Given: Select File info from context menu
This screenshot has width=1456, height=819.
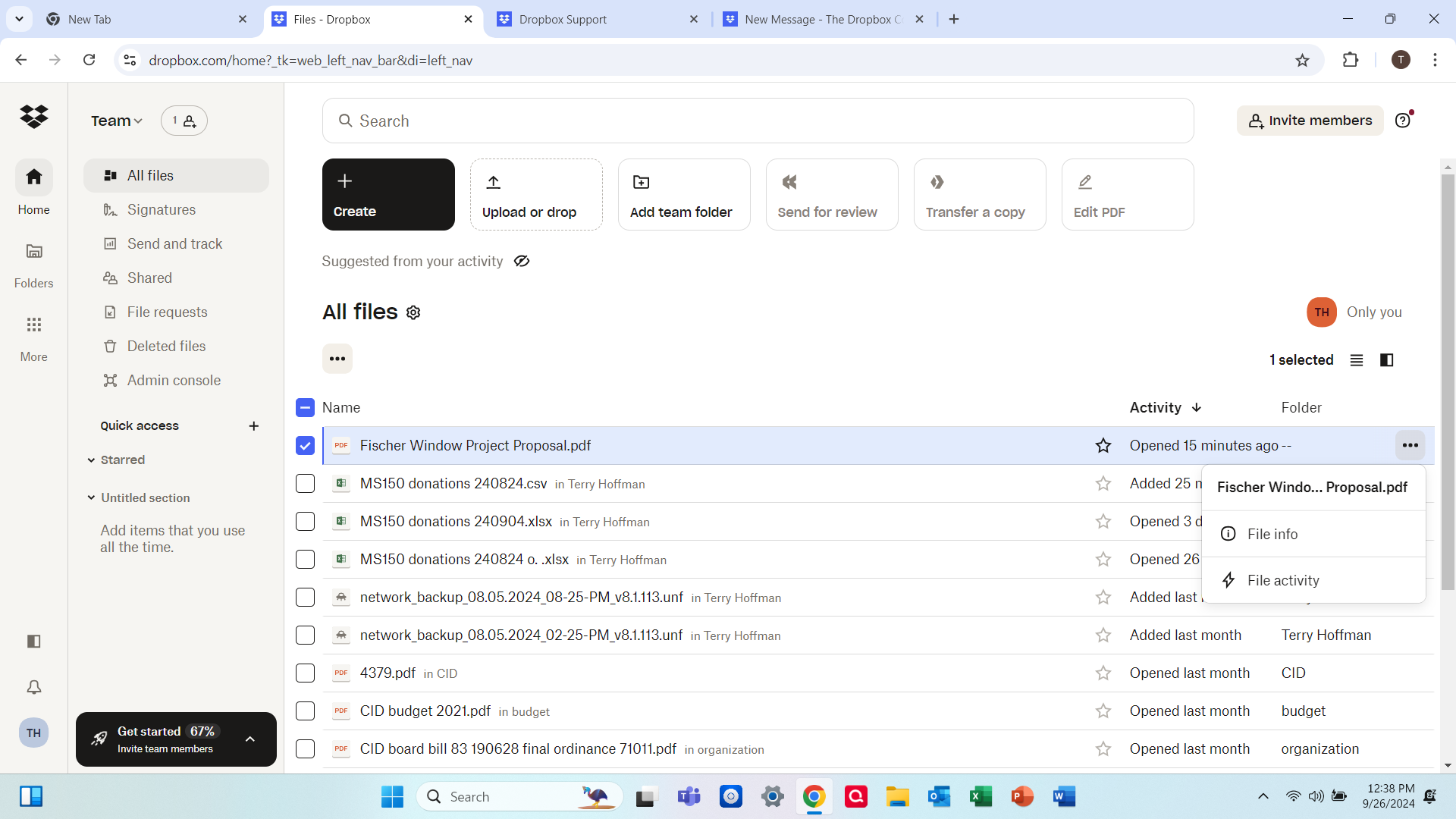Looking at the screenshot, I should 1272,534.
